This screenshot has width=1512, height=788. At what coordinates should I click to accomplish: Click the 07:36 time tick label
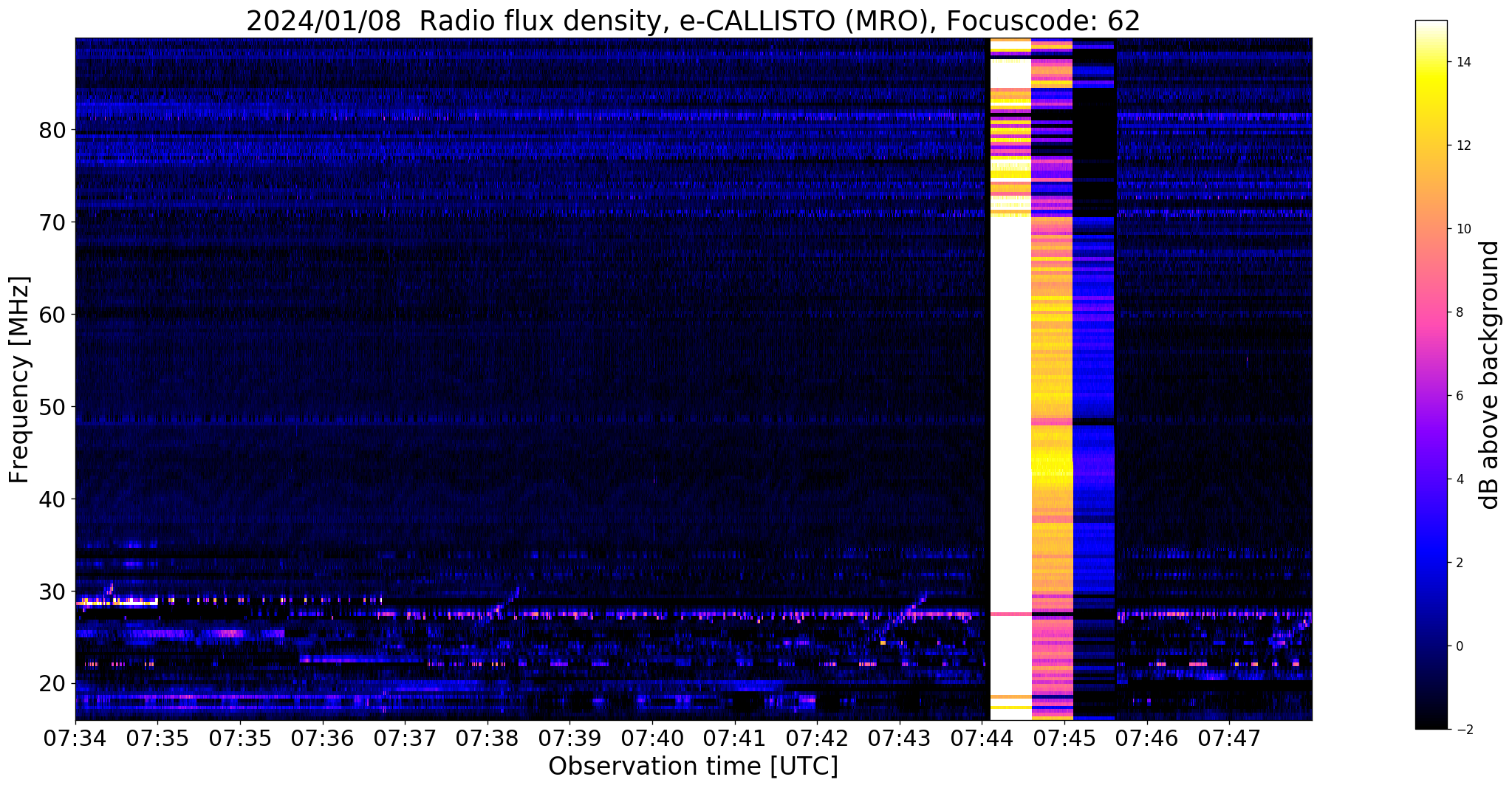[323, 738]
